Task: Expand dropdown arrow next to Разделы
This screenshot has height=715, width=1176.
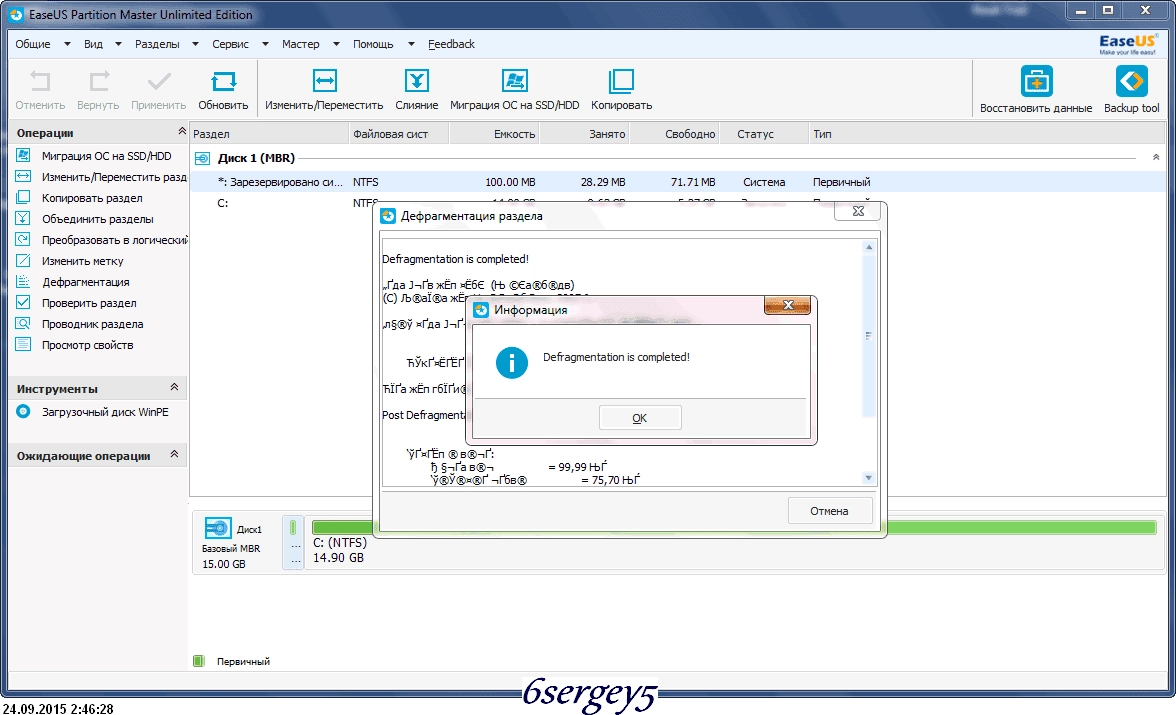Action: point(196,44)
